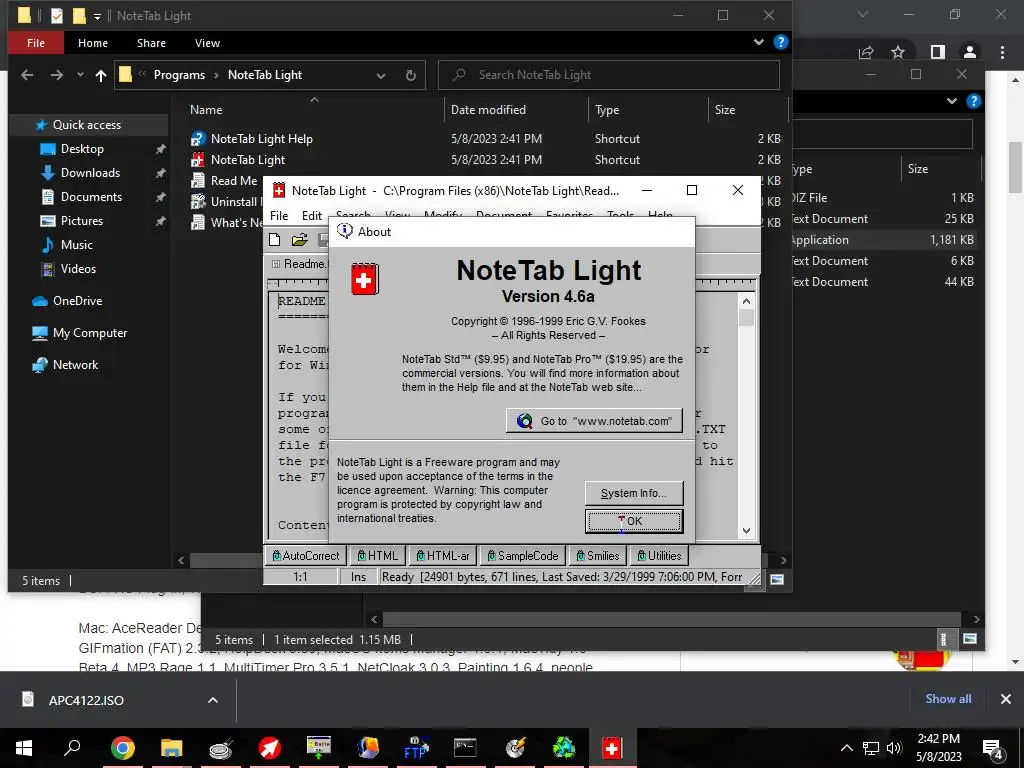Click NoteTab editor scroll up arrow
This screenshot has width=1024, height=768.
(x=746, y=301)
